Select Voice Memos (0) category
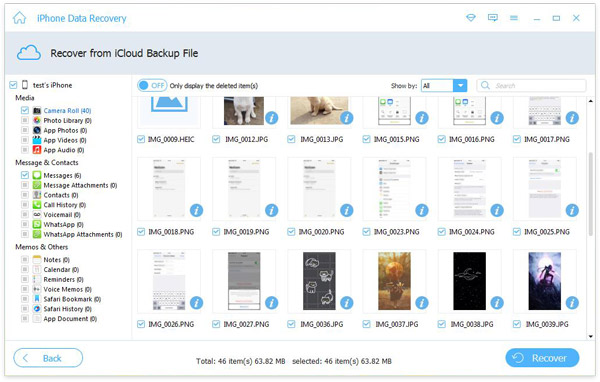 (68, 289)
